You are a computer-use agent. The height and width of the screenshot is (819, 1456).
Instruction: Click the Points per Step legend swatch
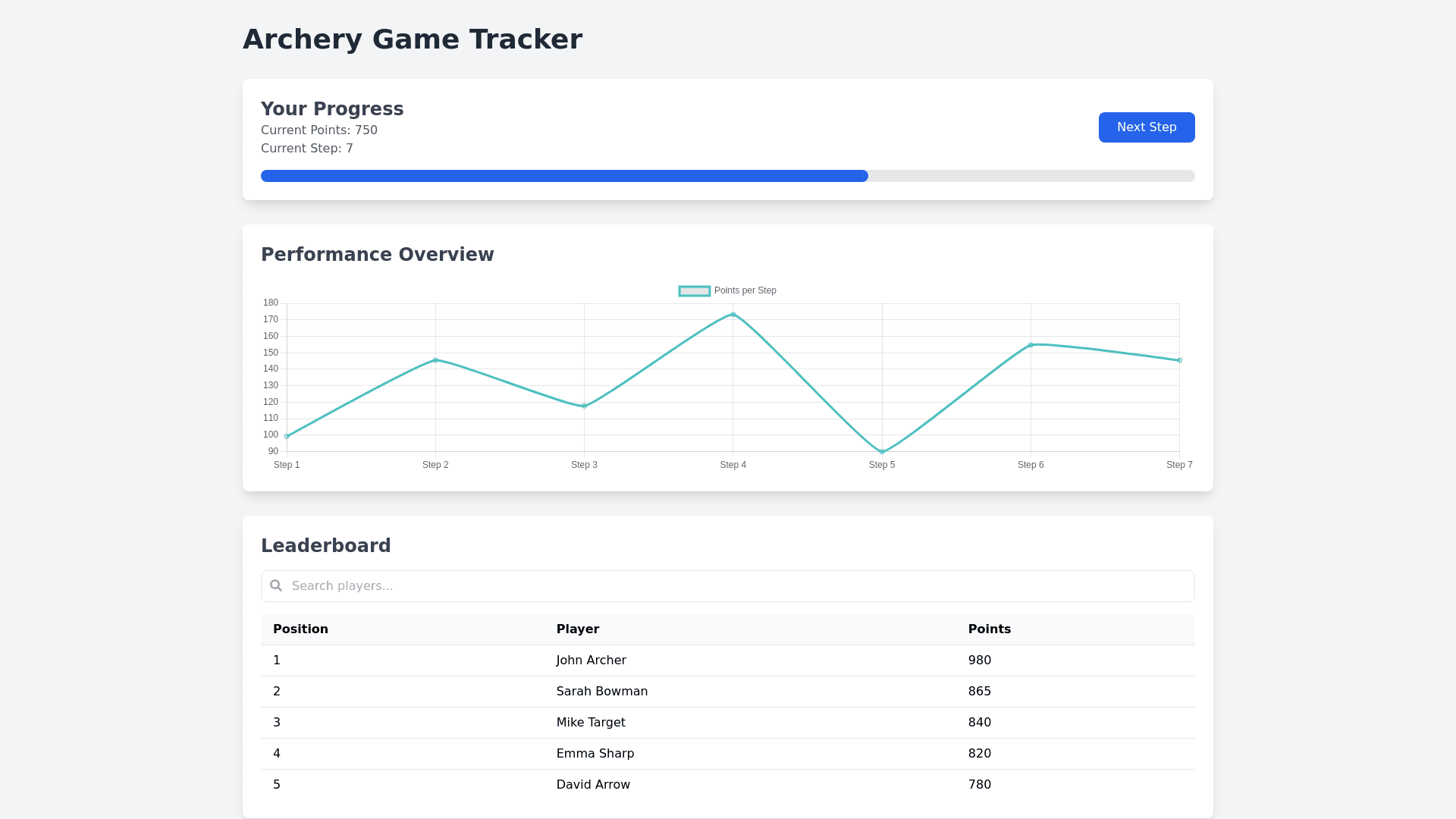click(x=694, y=291)
